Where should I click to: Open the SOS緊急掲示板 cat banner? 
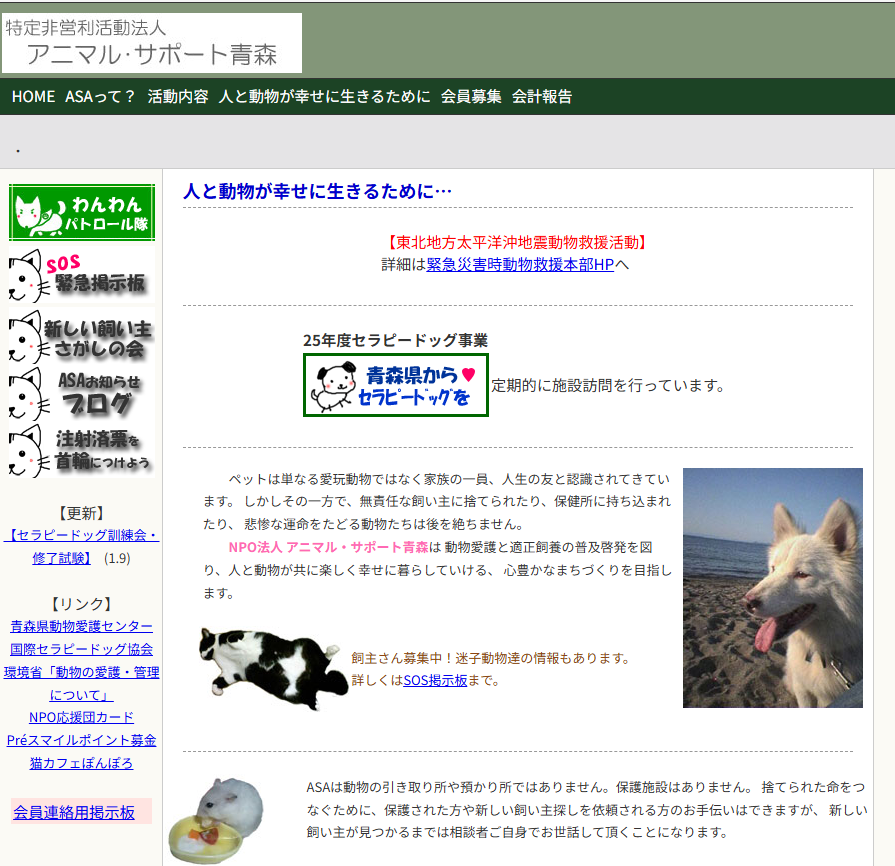pos(80,275)
